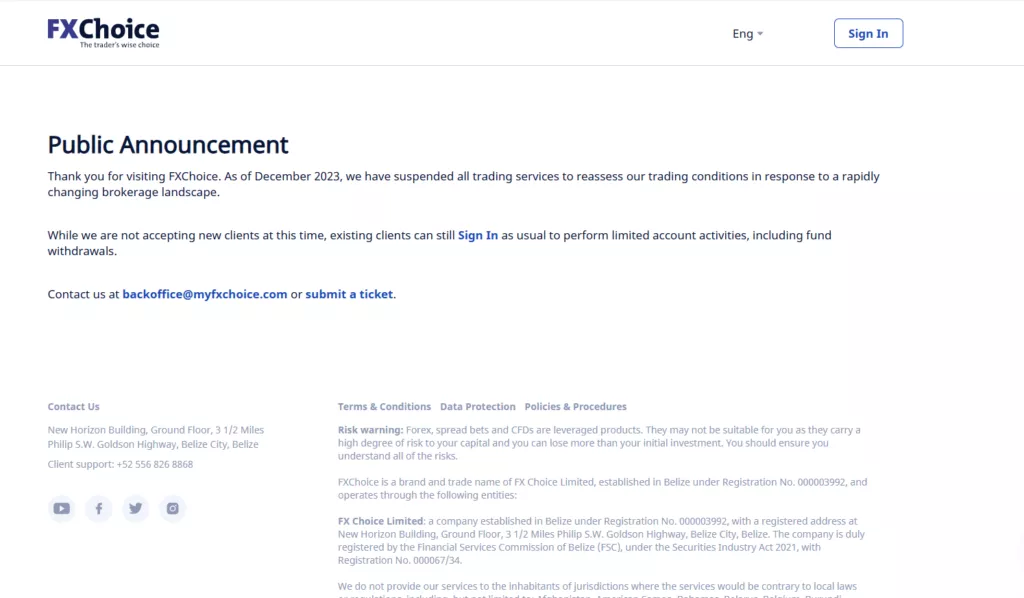1024x598 pixels.
Task: Visit the Facebook page icon
Action: 99,509
